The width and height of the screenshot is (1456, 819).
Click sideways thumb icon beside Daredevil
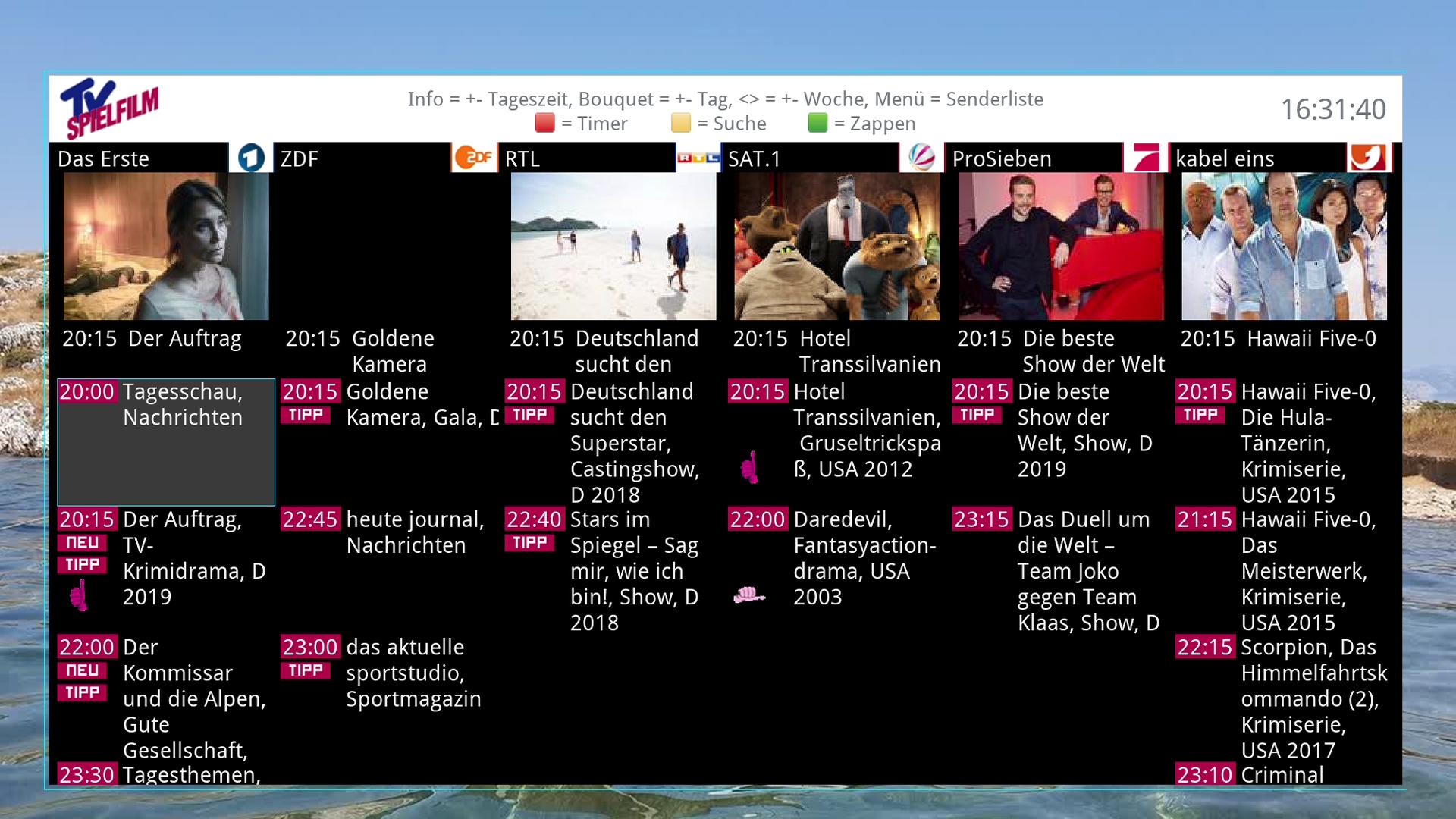[749, 595]
